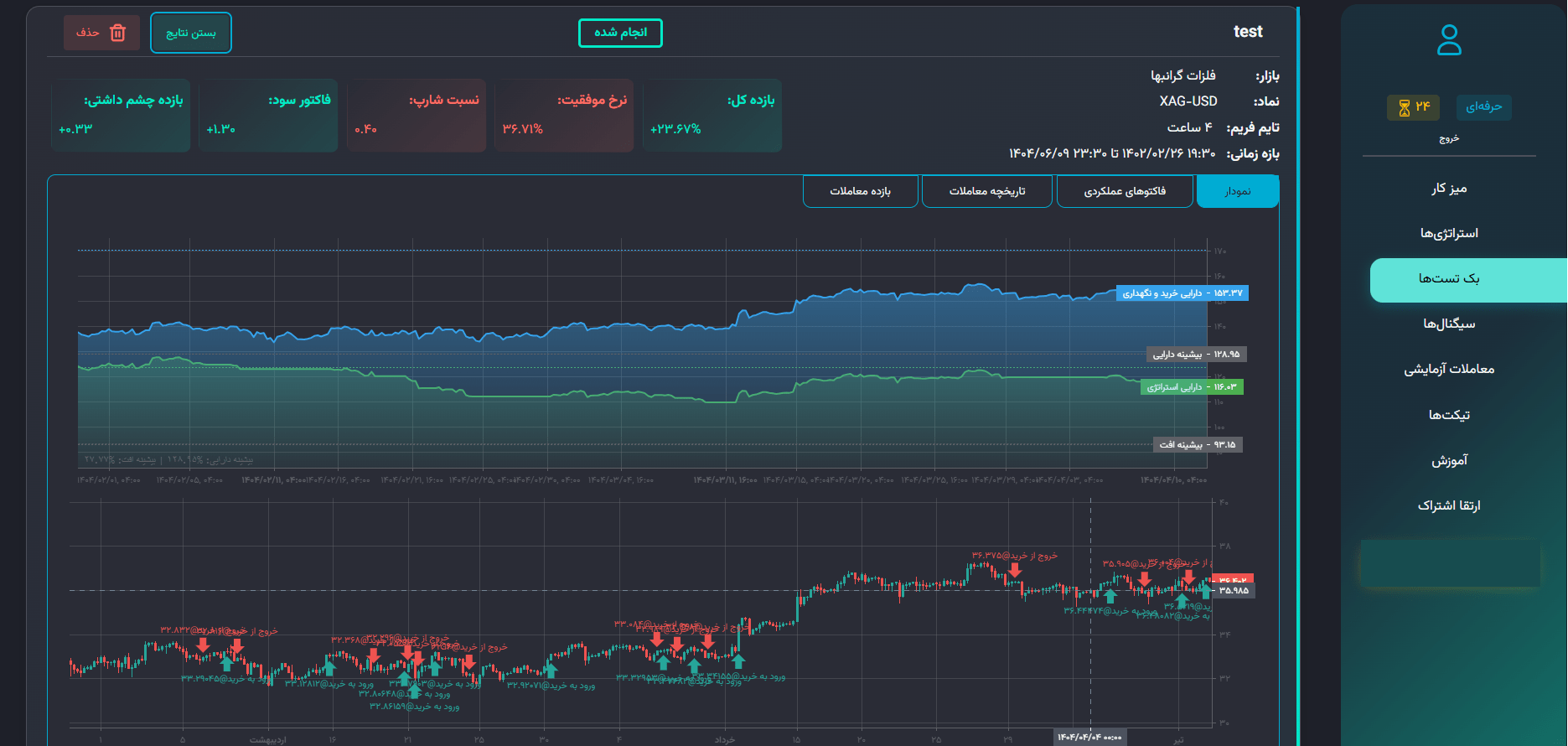Click the حرفه‌ای plan badge
This screenshot has width=1568, height=746.
pyautogui.click(x=1483, y=107)
